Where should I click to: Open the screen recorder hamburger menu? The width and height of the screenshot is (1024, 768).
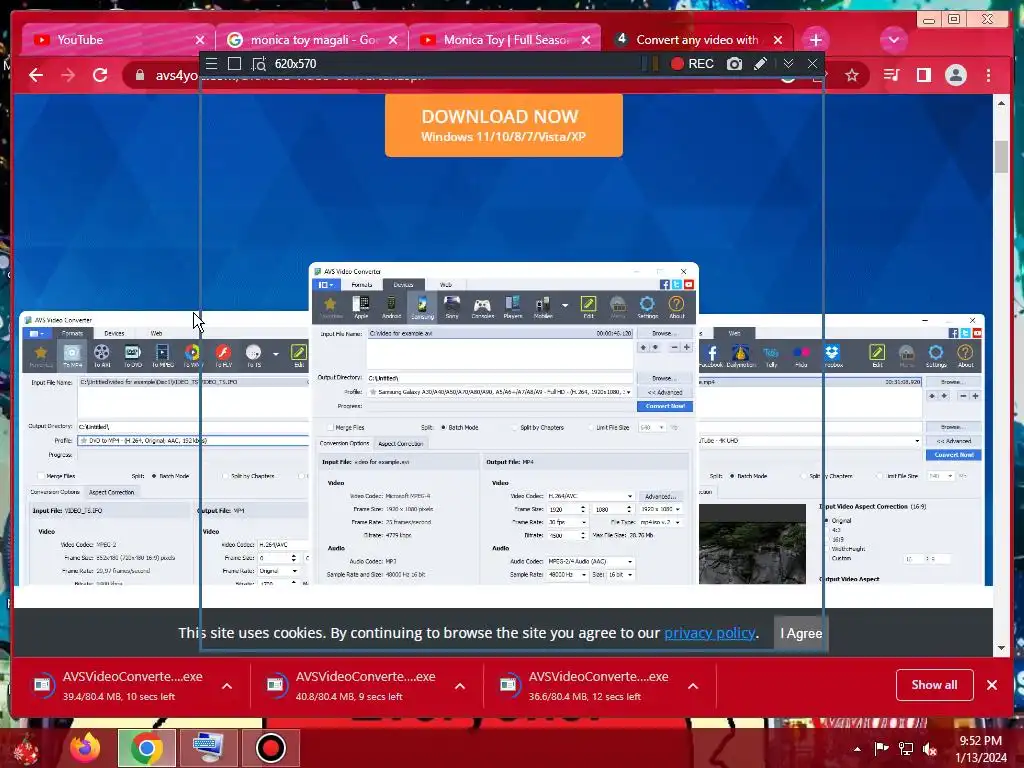(212, 63)
